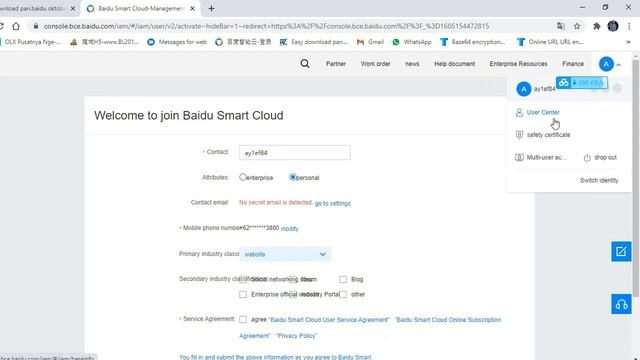Image resolution: width=640 pixels, height=360 pixels.
Task: Open the WhatsApp bookmark
Action: point(412,42)
